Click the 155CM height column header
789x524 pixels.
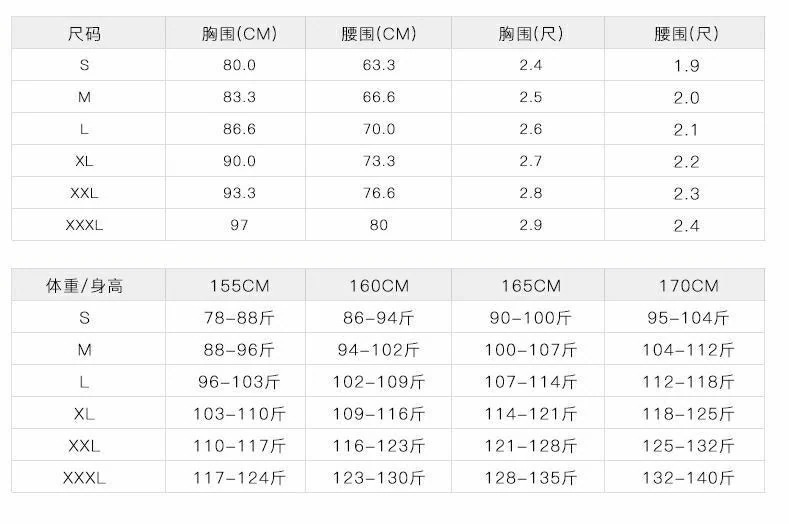coord(239,286)
